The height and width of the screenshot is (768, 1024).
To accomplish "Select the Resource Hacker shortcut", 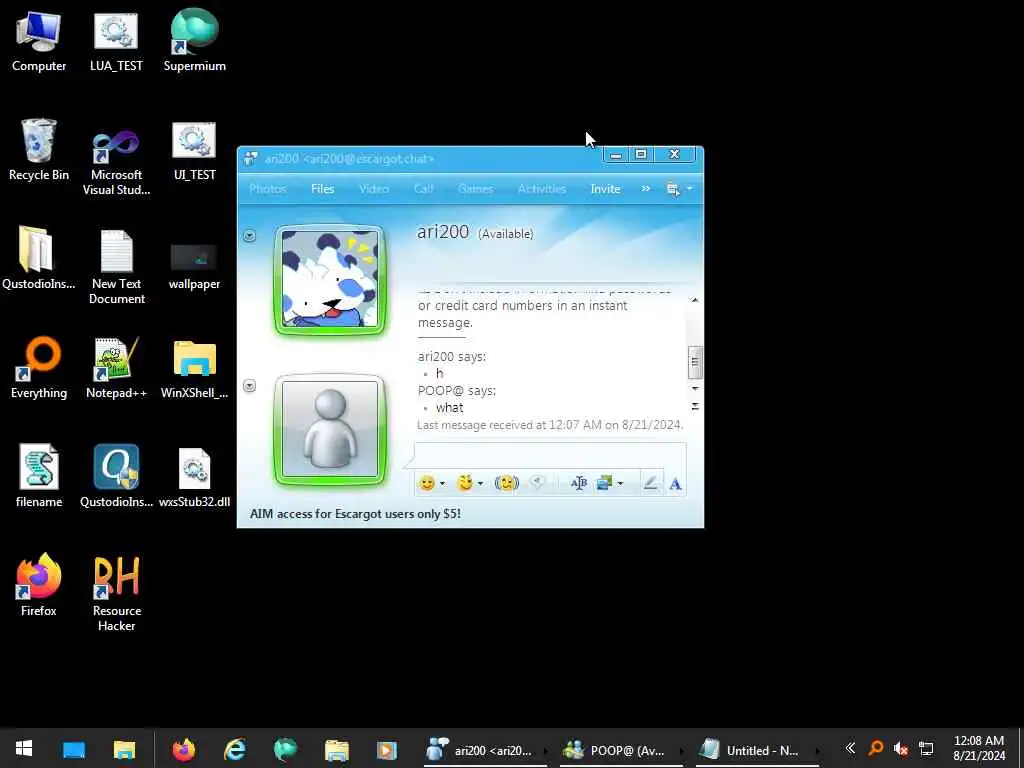I will click(x=116, y=593).
